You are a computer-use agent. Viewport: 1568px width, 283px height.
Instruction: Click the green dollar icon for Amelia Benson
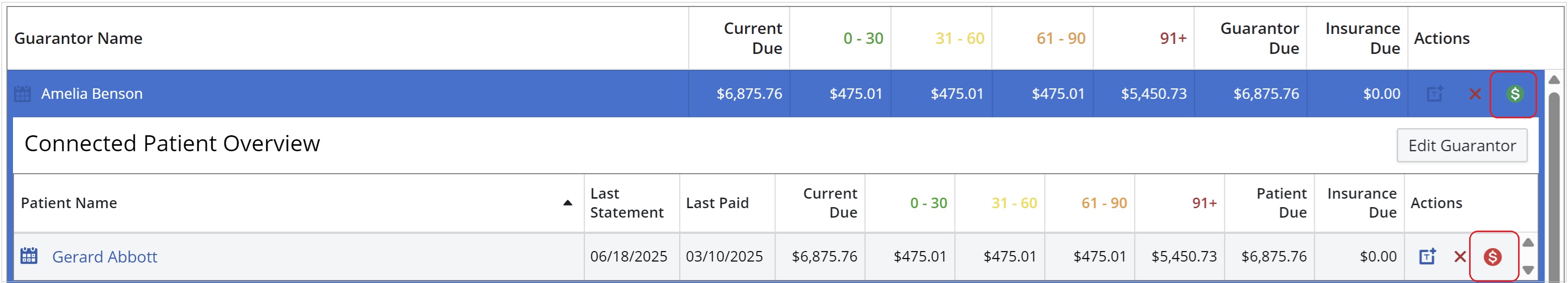point(1515,94)
